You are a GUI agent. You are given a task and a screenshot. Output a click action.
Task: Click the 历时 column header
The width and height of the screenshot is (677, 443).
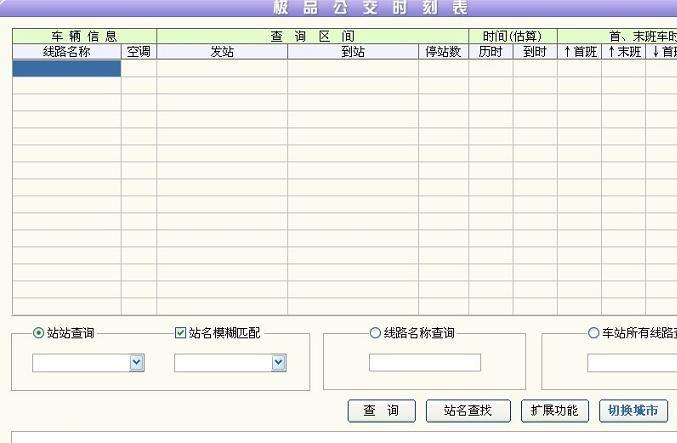490,52
